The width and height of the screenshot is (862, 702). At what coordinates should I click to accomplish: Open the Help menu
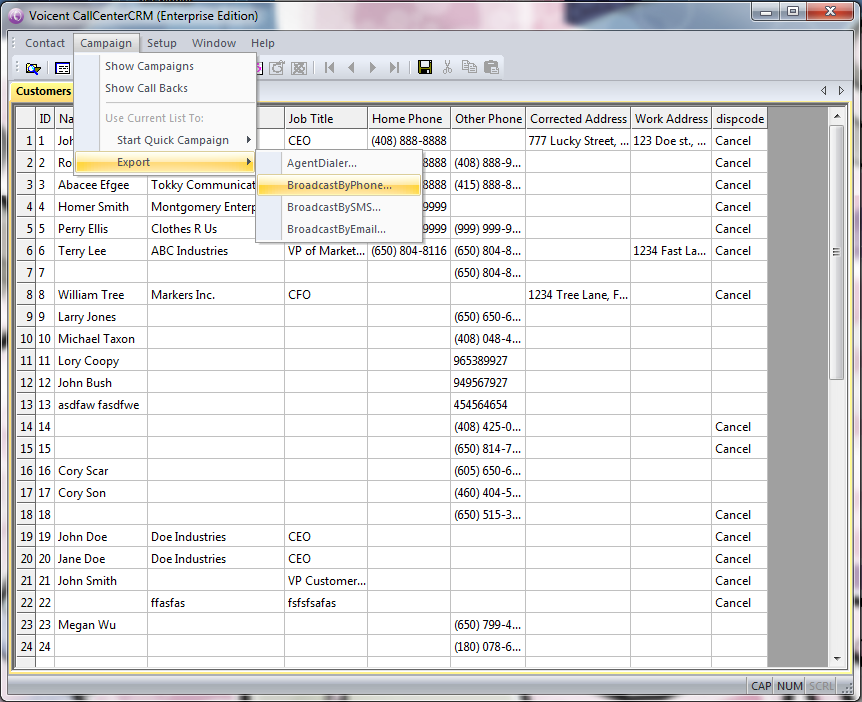263,43
